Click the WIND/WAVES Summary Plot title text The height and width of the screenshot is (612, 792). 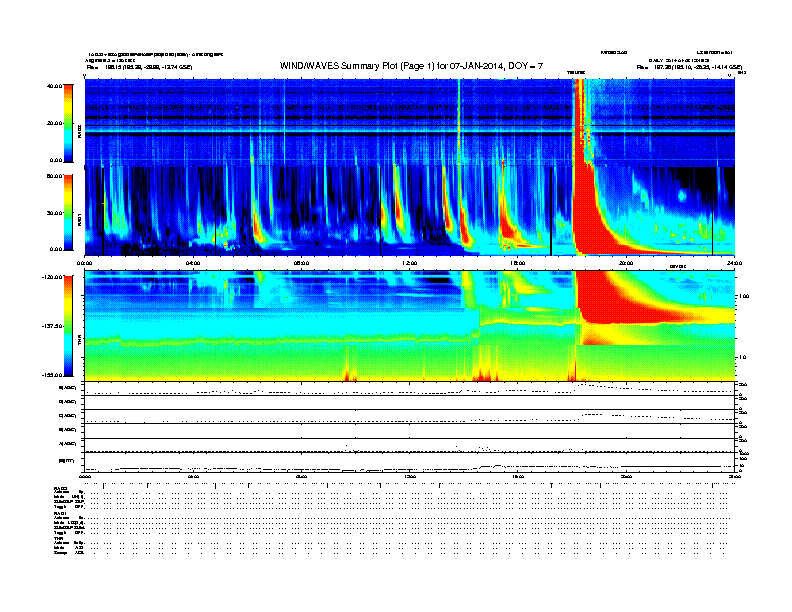[411, 66]
